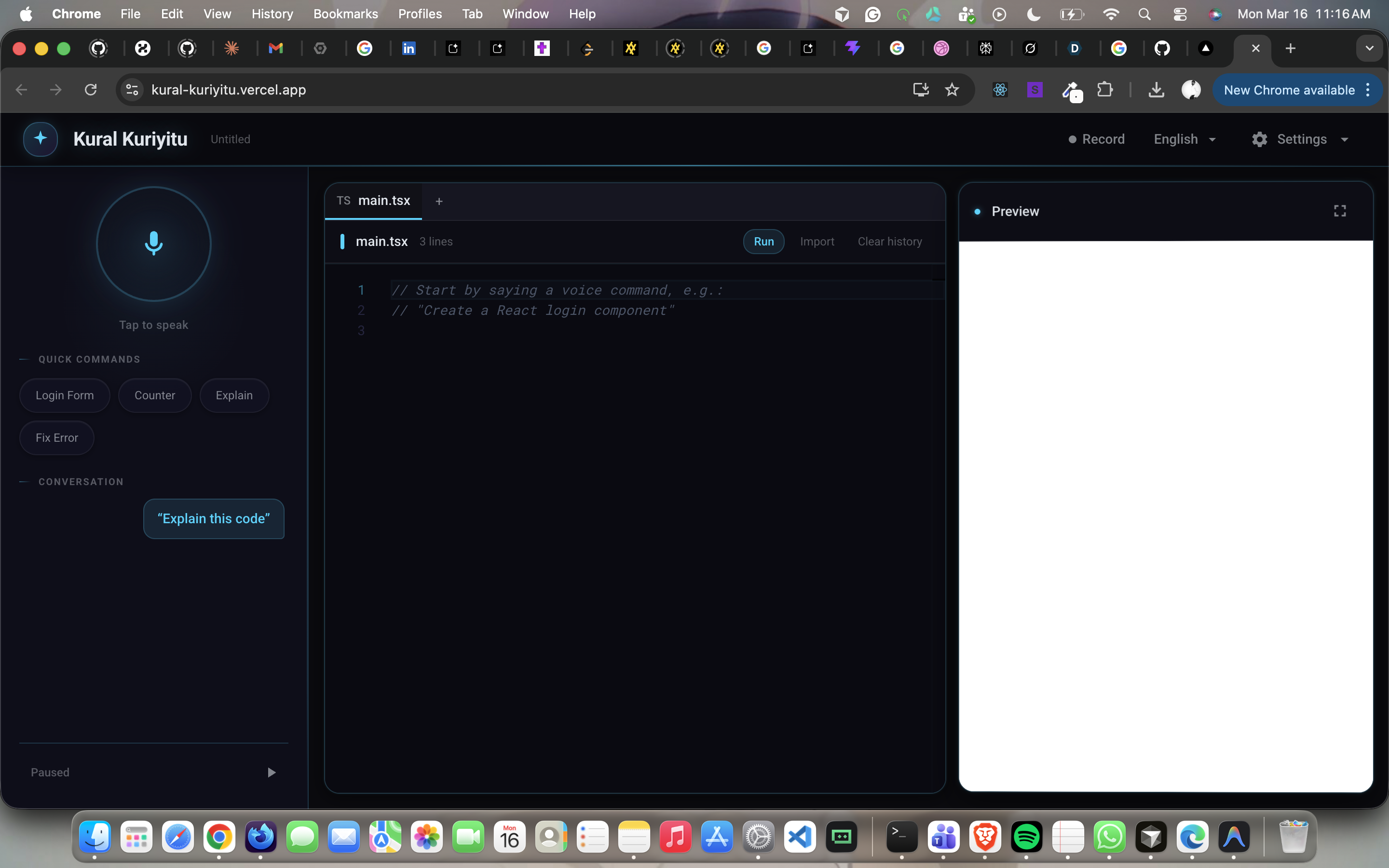The width and height of the screenshot is (1389, 868).
Task: Click the Kural Kuriyitu star logo
Action: click(40, 139)
